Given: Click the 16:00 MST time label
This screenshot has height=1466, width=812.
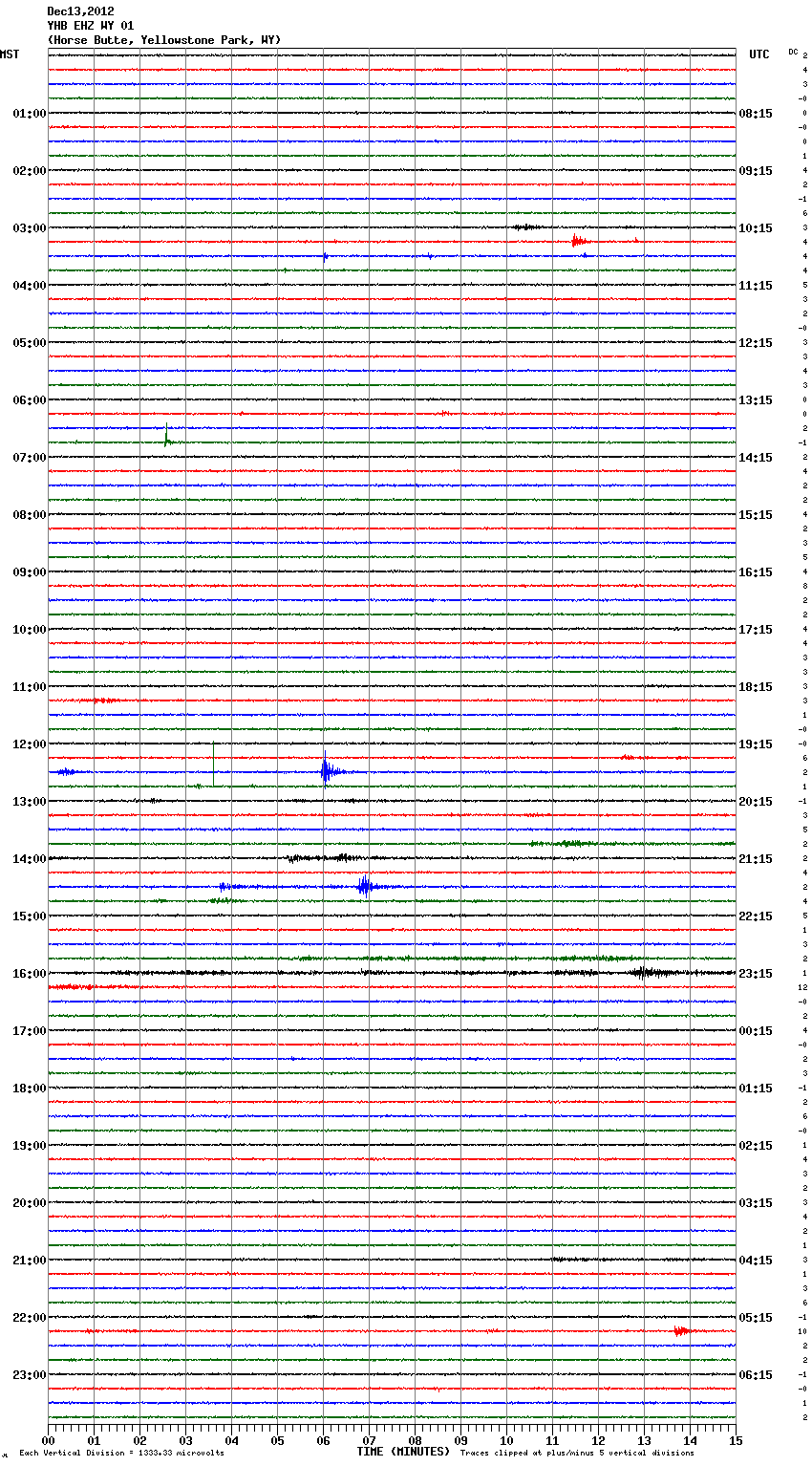Looking at the screenshot, I should point(29,974).
